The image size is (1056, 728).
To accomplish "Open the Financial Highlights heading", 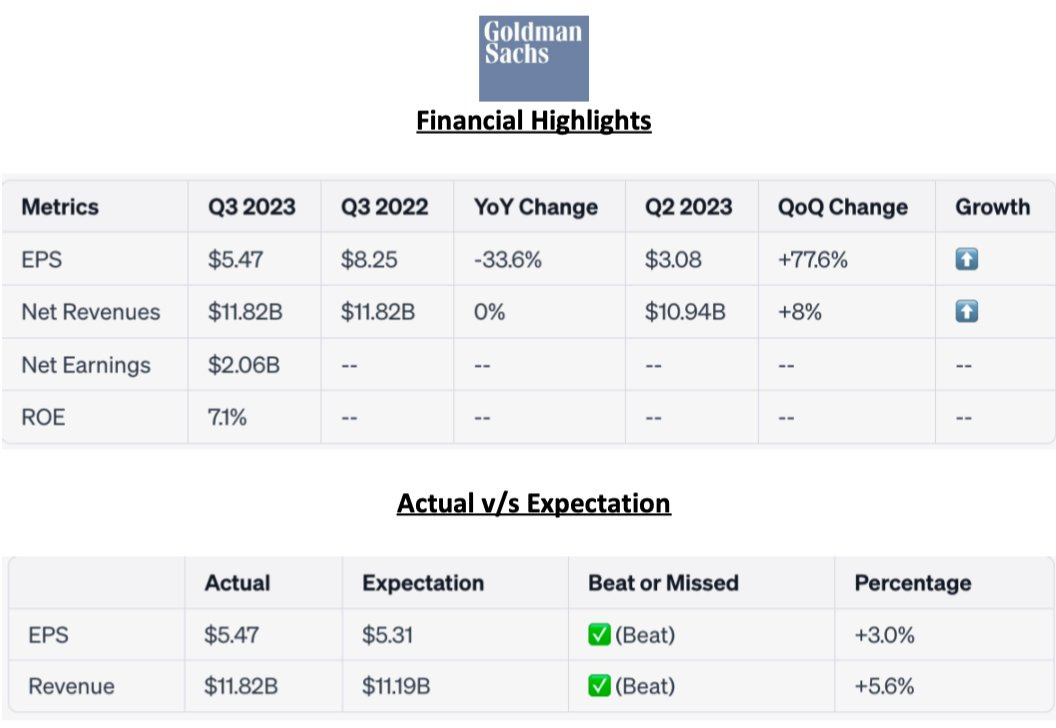I will (x=533, y=121).
